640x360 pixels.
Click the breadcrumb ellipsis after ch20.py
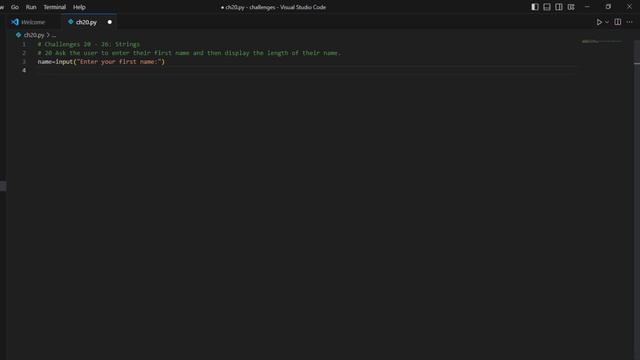click(54, 35)
